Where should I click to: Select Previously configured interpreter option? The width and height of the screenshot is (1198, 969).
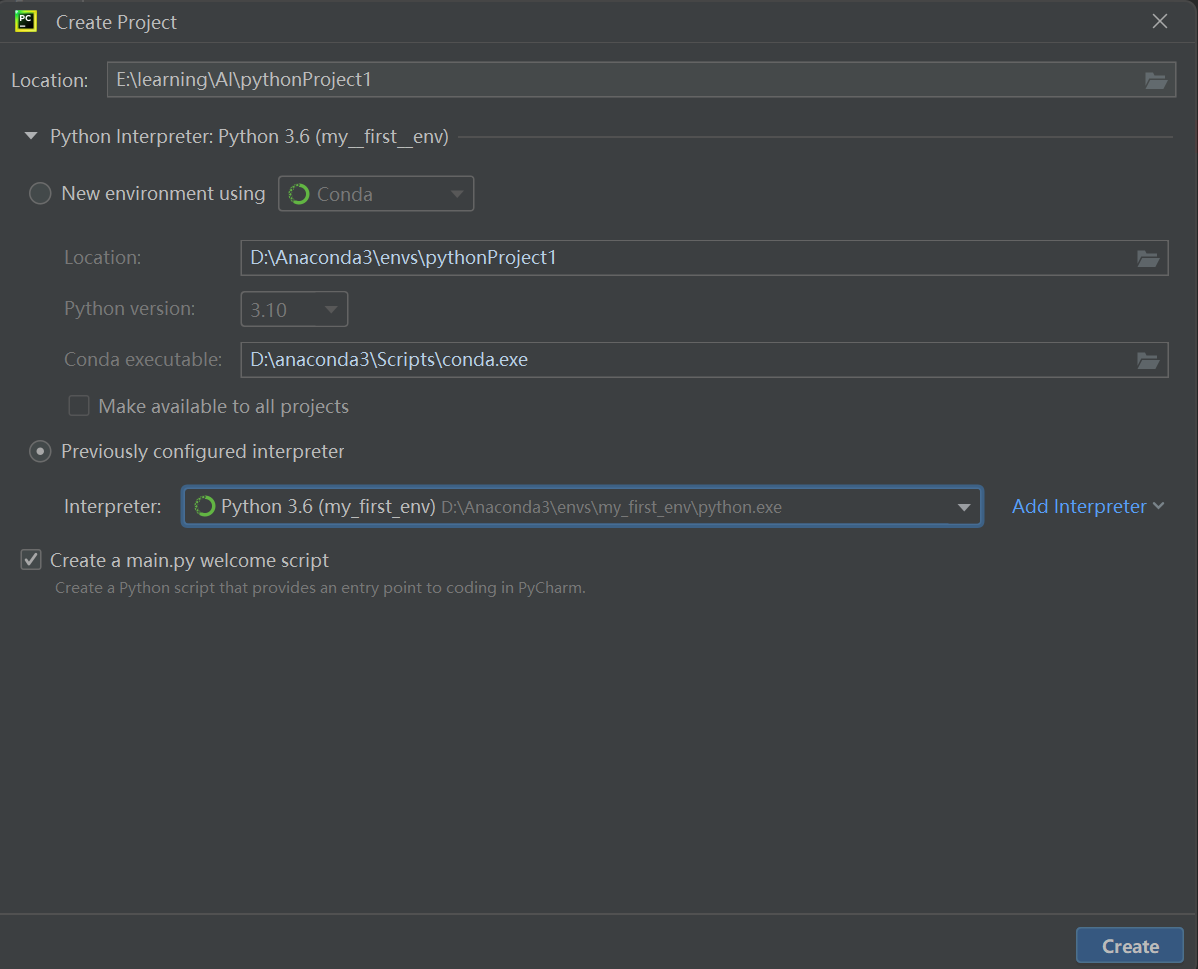pos(40,452)
